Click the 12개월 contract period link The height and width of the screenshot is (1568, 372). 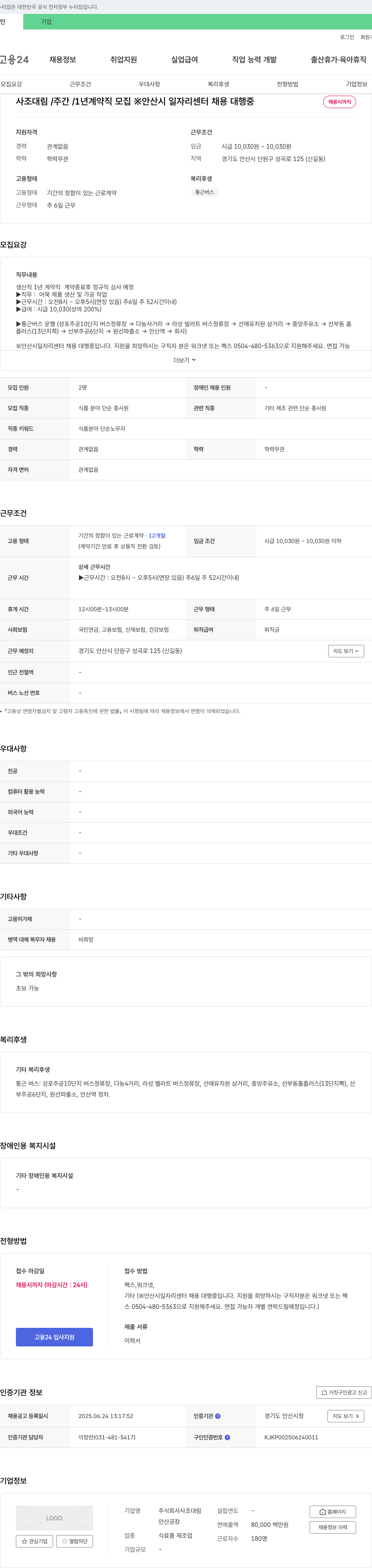(157, 536)
